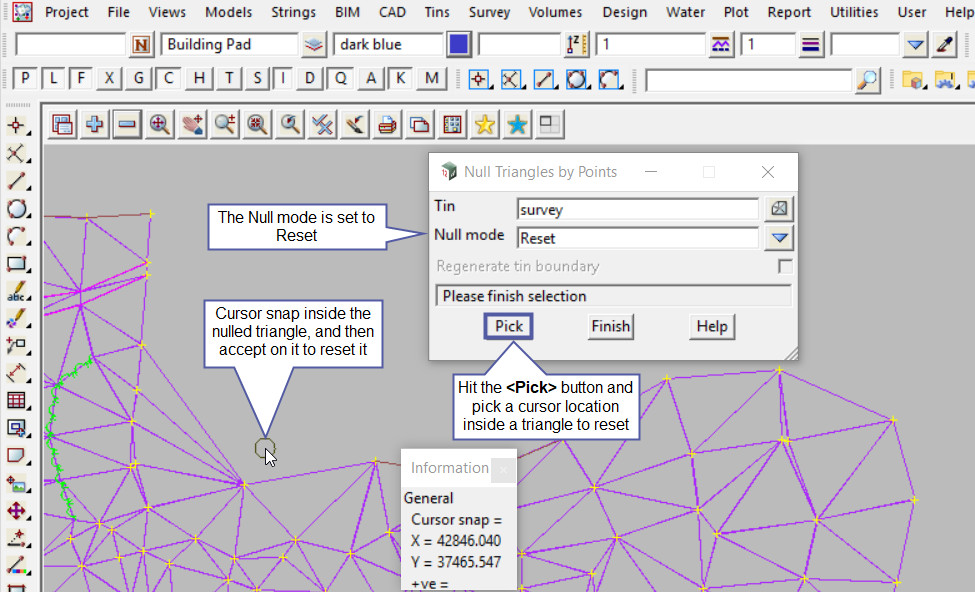
Task: Click the plus models-on icon
Action: coord(95,124)
